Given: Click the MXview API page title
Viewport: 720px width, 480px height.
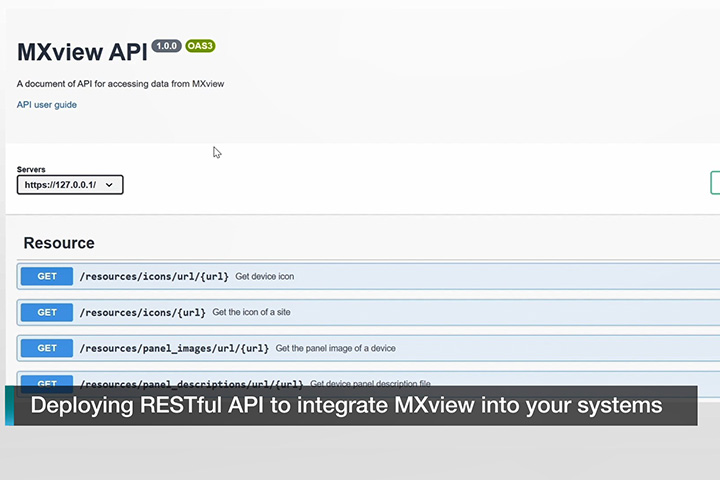Looking at the screenshot, I should click(81, 54).
